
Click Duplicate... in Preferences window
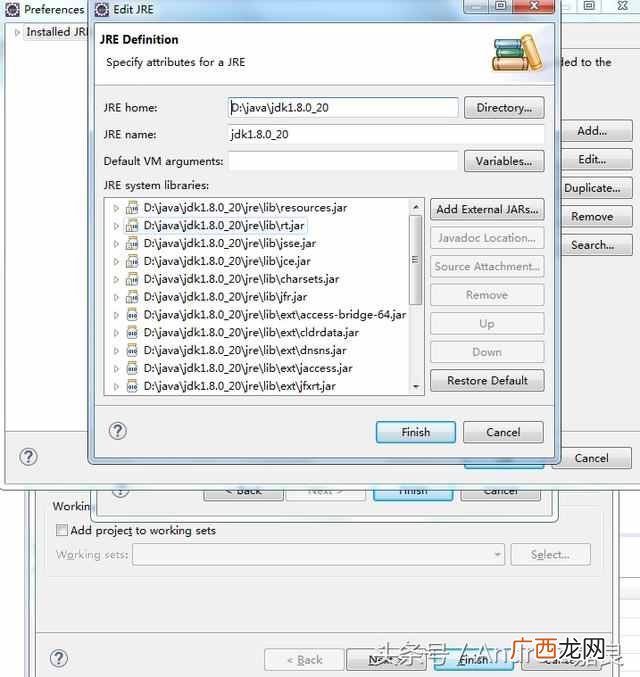pos(596,188)
